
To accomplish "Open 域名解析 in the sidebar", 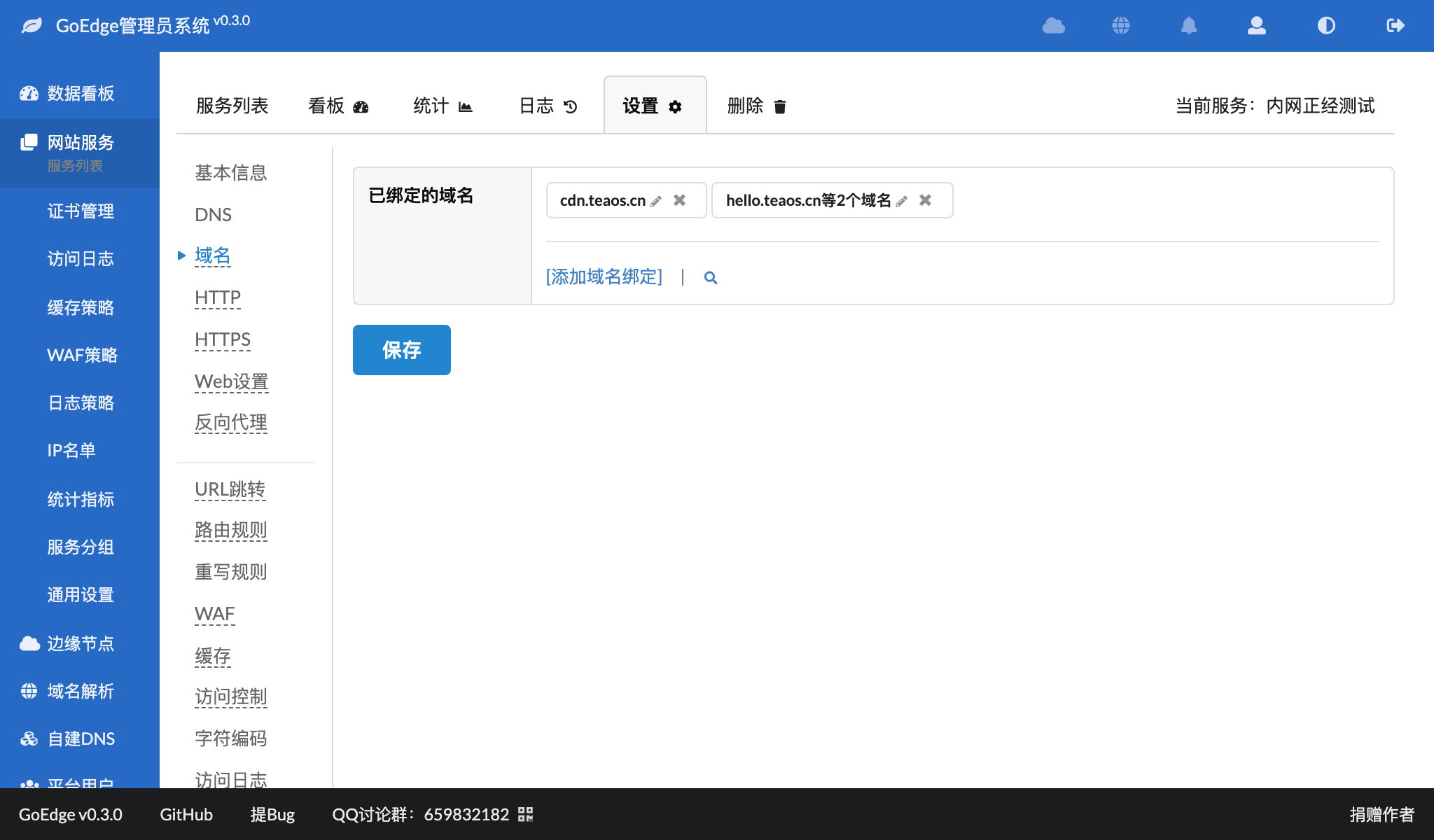I will [x=80, y=692].
